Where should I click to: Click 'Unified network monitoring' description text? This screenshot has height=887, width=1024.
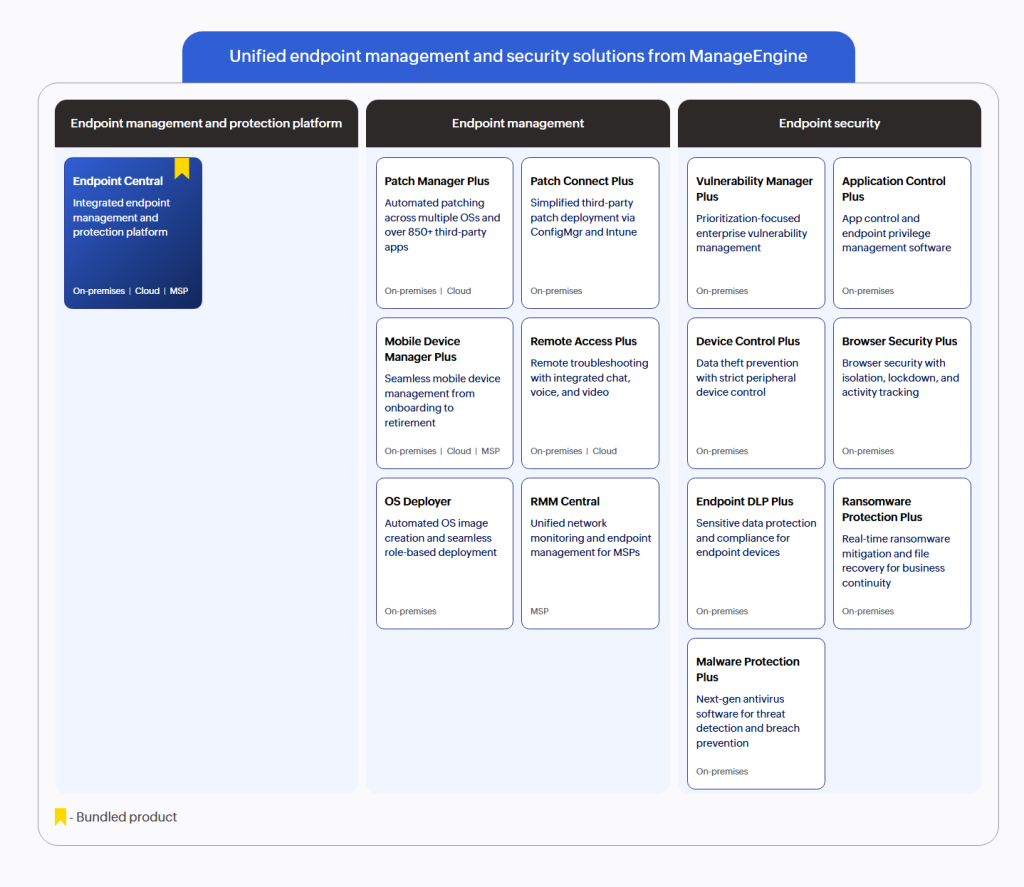[x=590, y=538]
